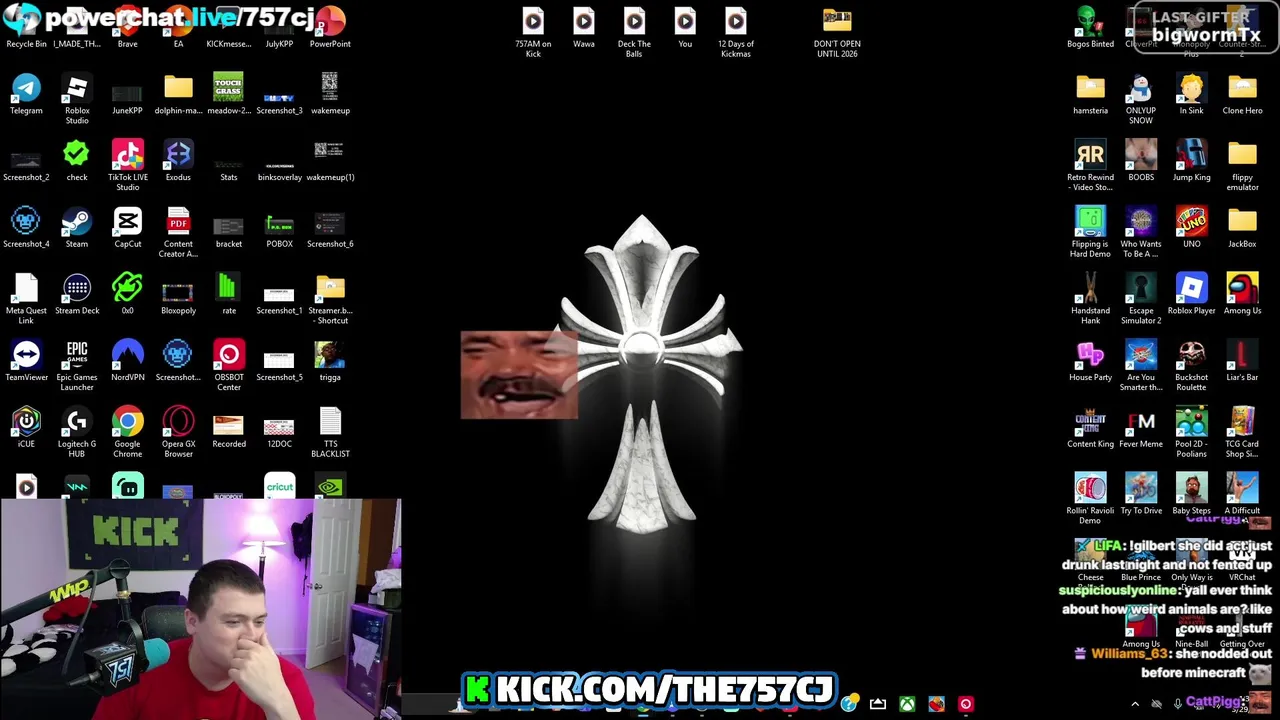1280x720 pixels.
Task: Launch Telegram from the desktop
Action: [x=26, y=95]
